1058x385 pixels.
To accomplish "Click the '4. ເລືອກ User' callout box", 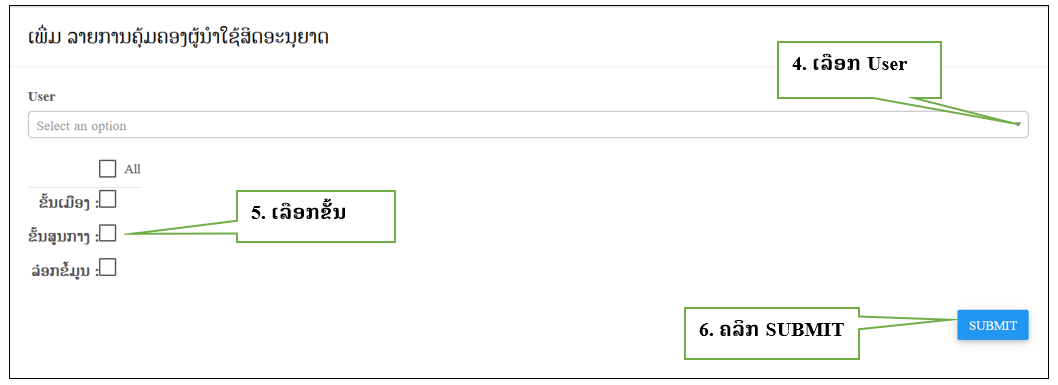I will pyautogui.click(x=860, y=70).
